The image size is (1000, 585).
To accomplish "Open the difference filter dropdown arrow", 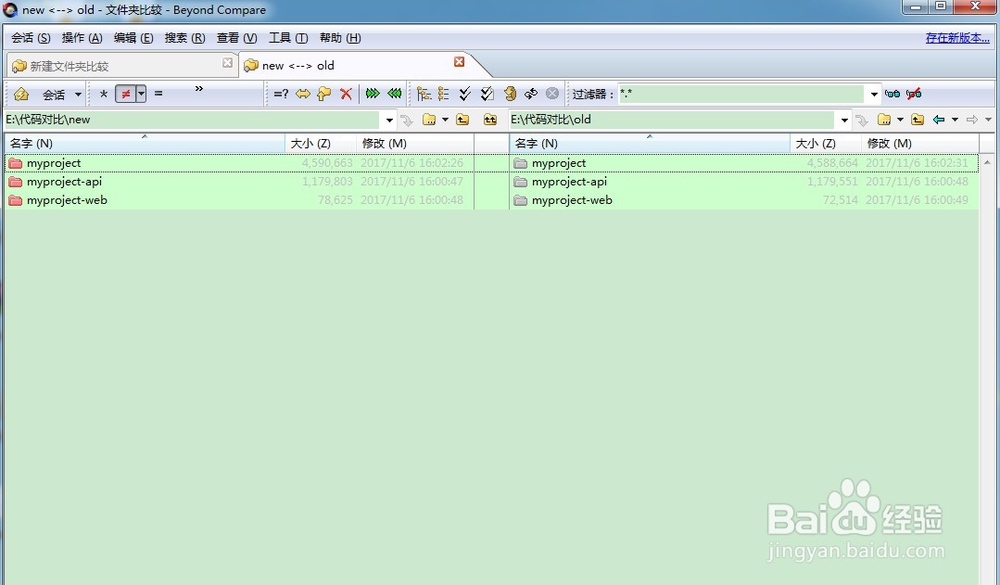I will pyautogui.click(x=139, y=94).
